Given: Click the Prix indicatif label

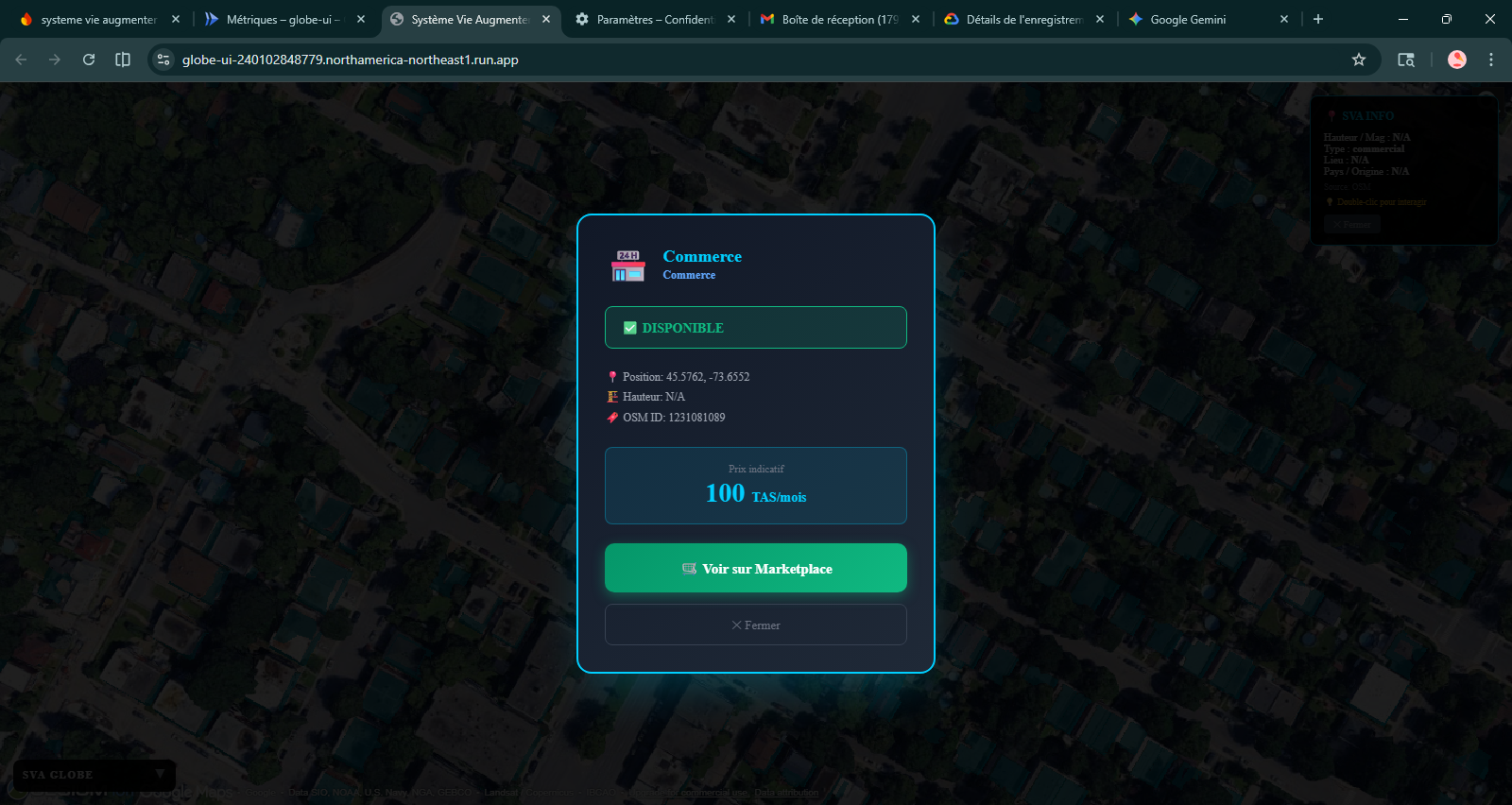Looking at the screenshot, I should coord(756,469).
